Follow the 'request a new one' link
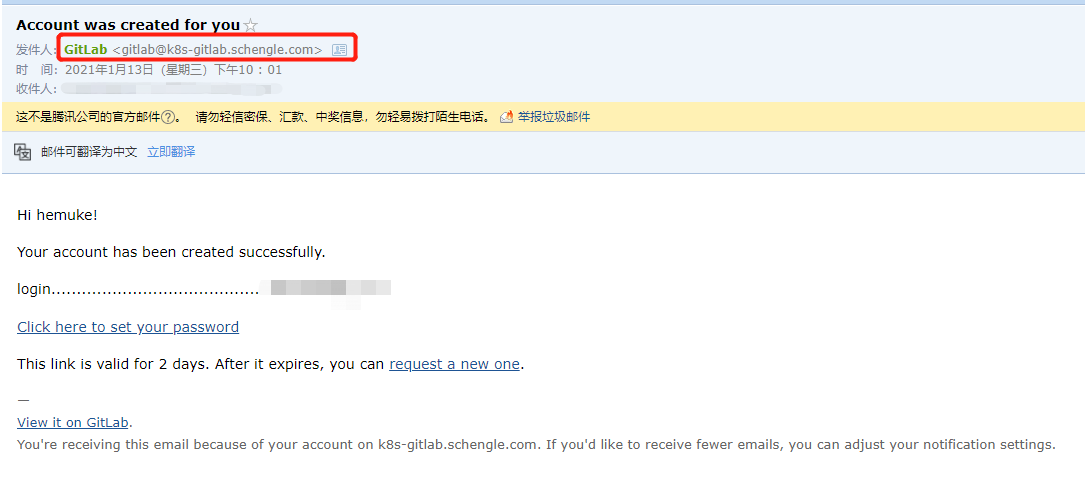 [x=454, y=364]
